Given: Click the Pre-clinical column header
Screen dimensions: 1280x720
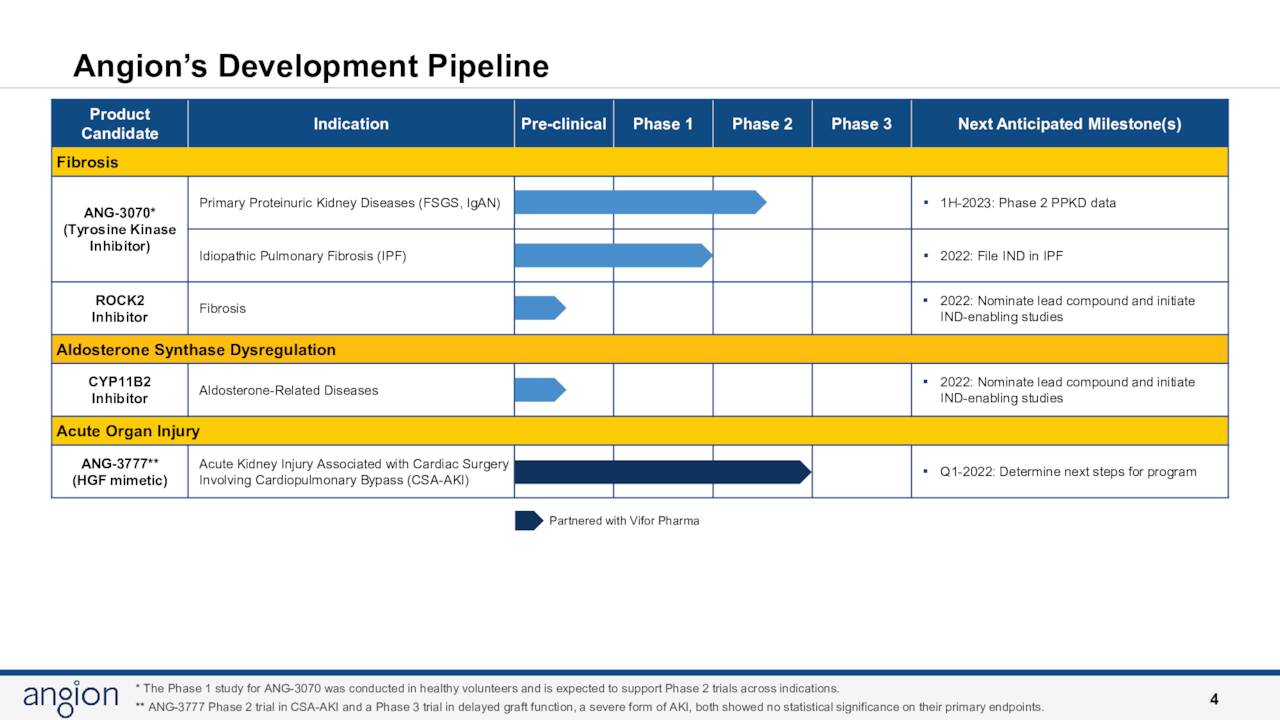Looking at the screenshot, I should (x=563, y=123).
